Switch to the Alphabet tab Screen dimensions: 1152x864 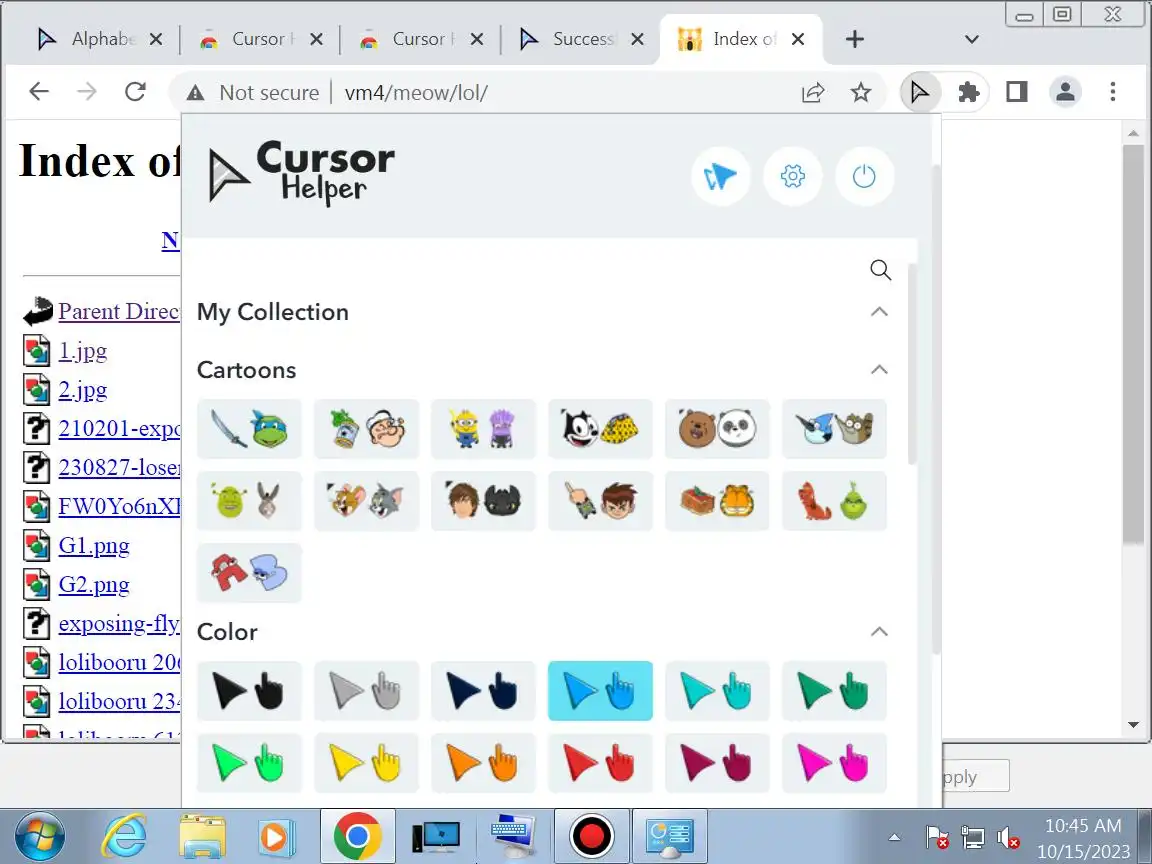coord(99,39)
